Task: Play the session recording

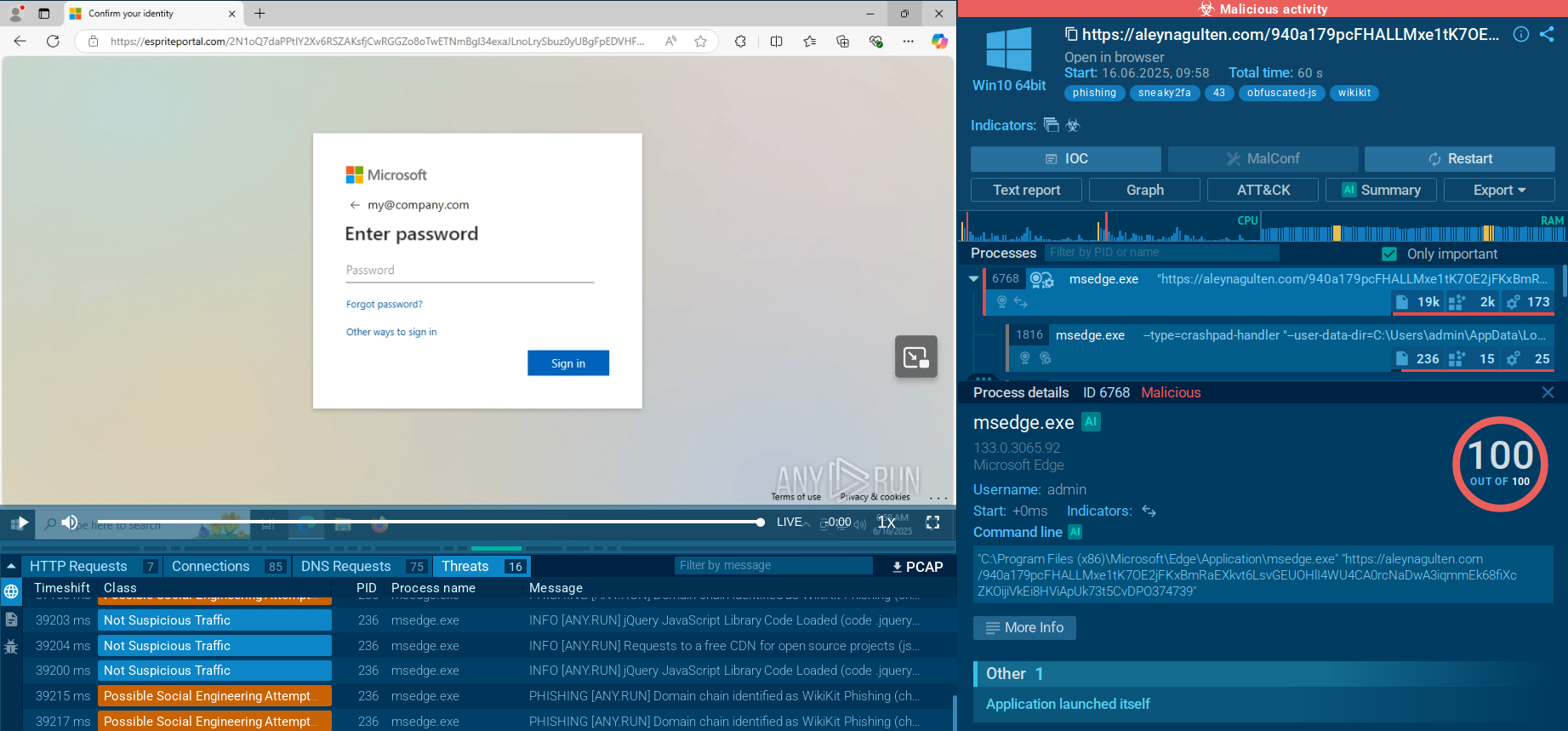Action: (23, 523)
